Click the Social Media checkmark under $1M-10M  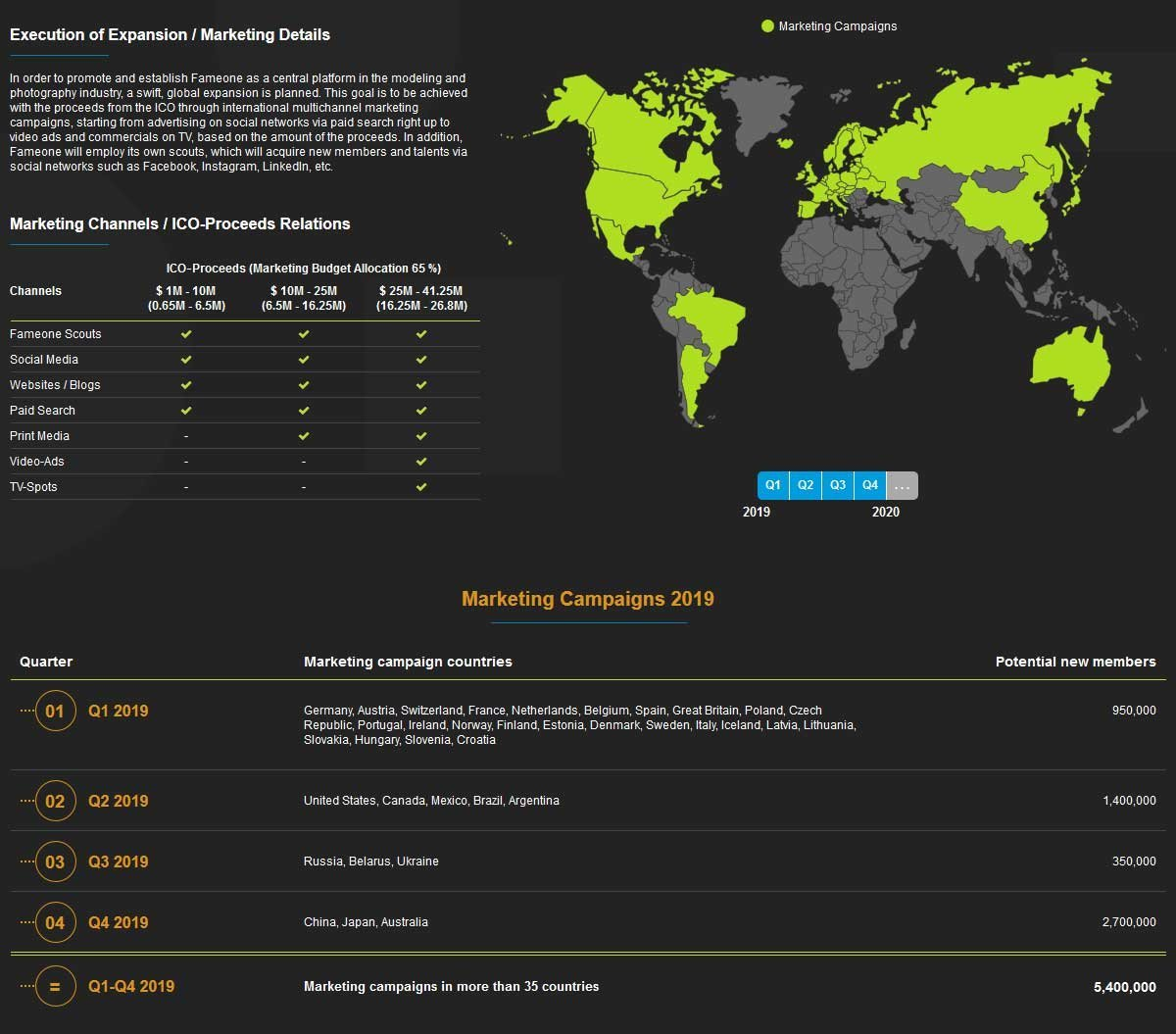pyautogui.click(x=186, y=360)
